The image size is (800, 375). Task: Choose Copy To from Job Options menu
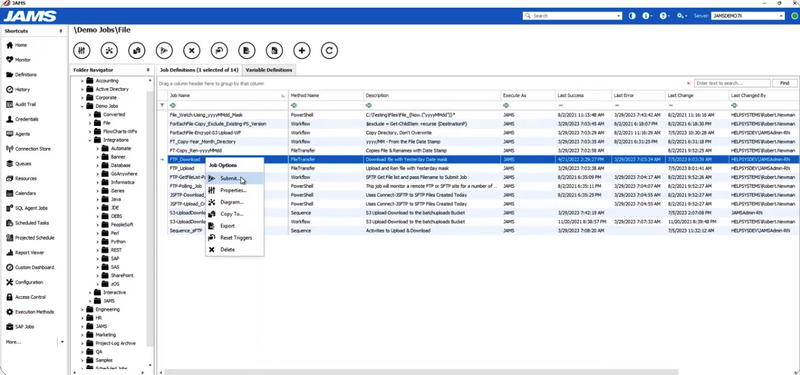[x=235, y=214]
